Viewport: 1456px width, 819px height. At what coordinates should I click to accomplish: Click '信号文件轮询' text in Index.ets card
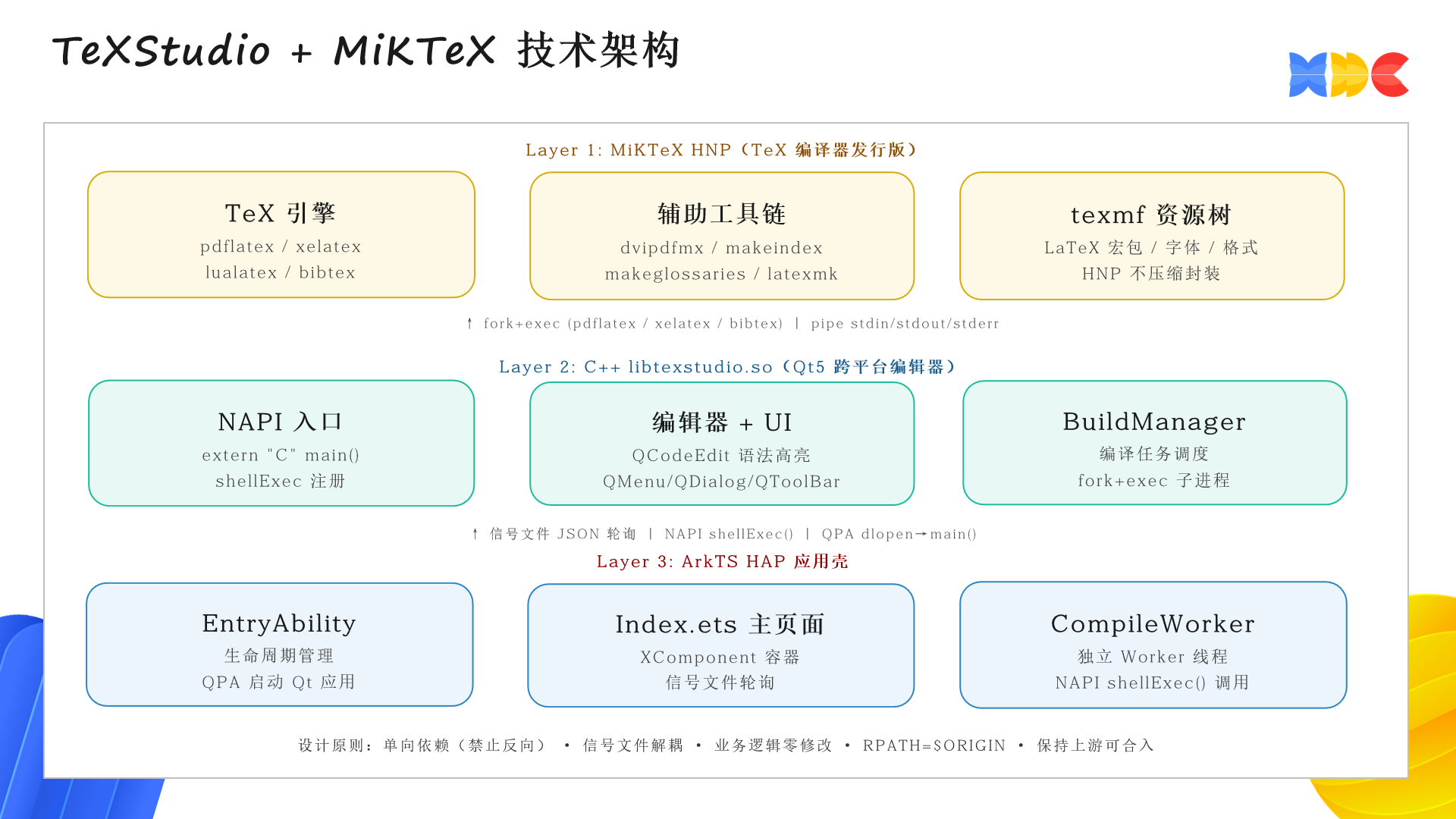pyautogui.click(x=720, y=682)
